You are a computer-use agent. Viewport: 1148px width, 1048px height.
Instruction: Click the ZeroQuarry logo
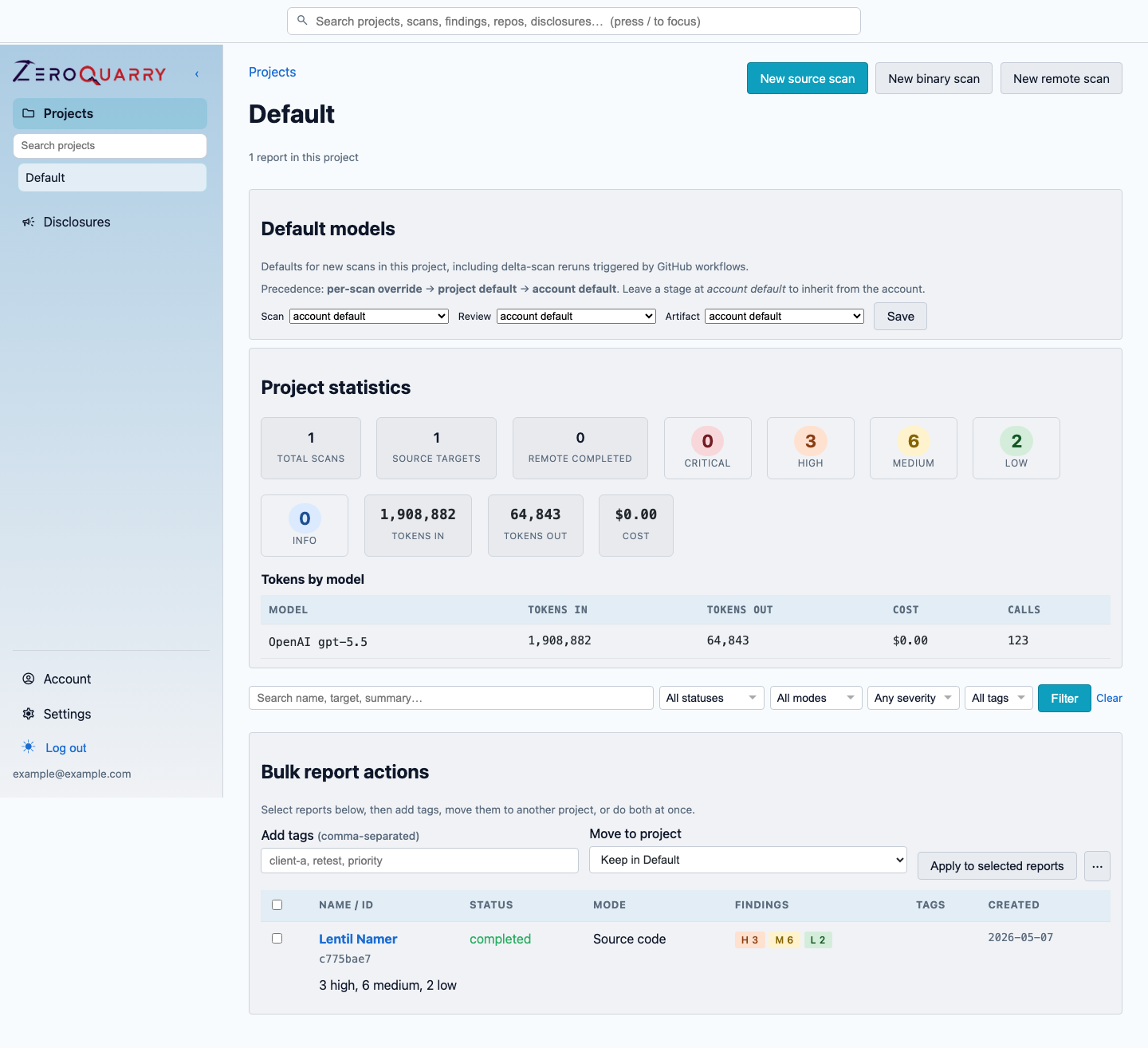89,73
